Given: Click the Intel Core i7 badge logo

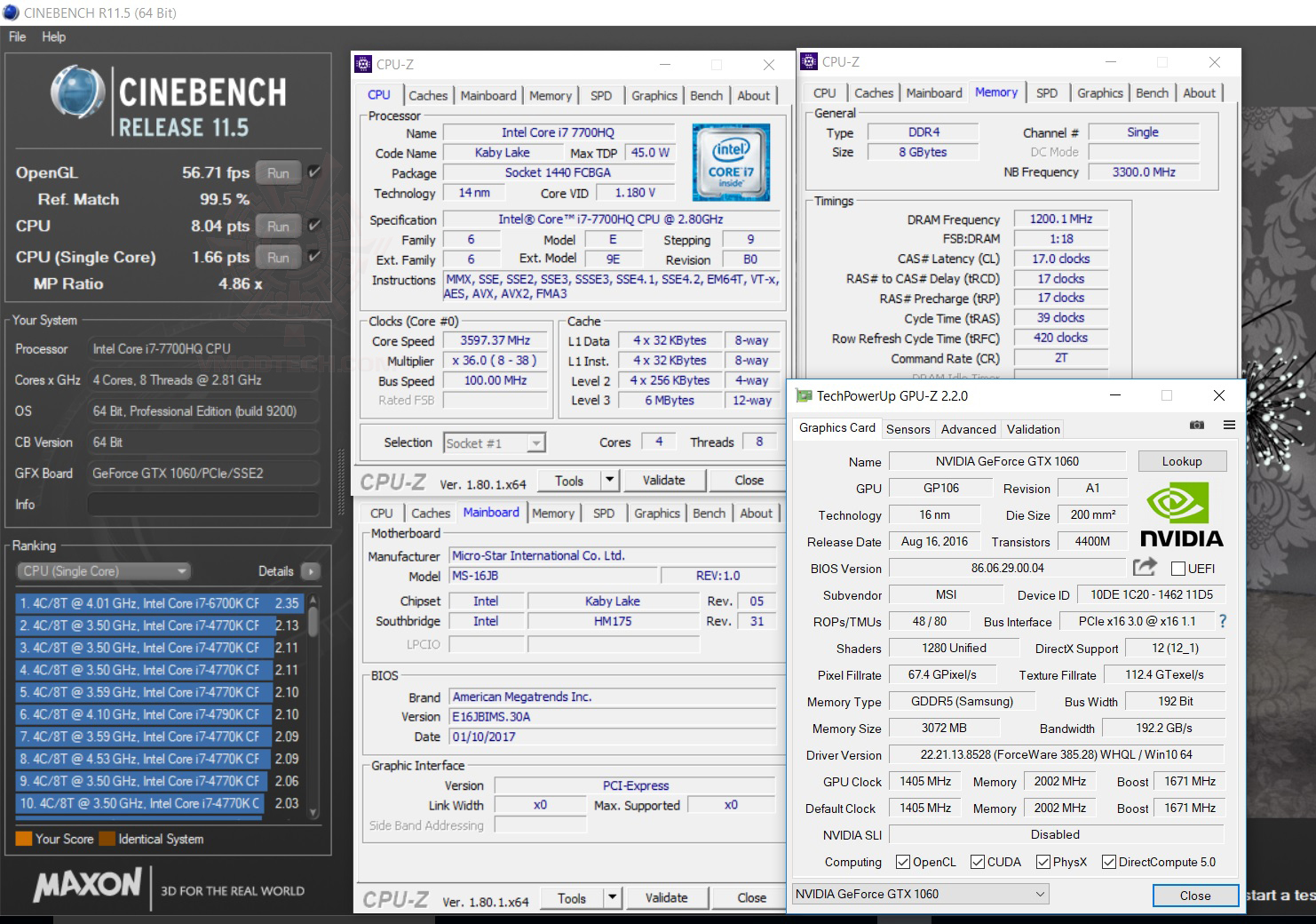Looking at the screenshot, I should 732,162.
